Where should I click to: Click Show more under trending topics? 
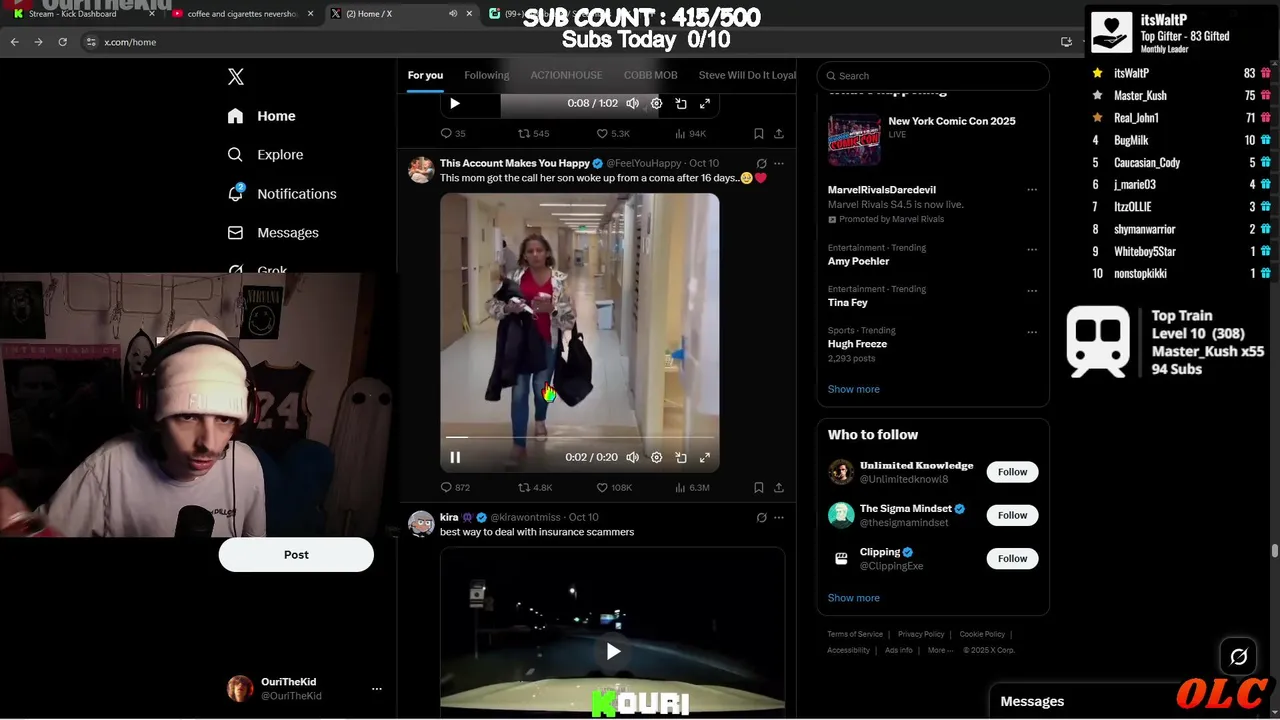(854, 389)
